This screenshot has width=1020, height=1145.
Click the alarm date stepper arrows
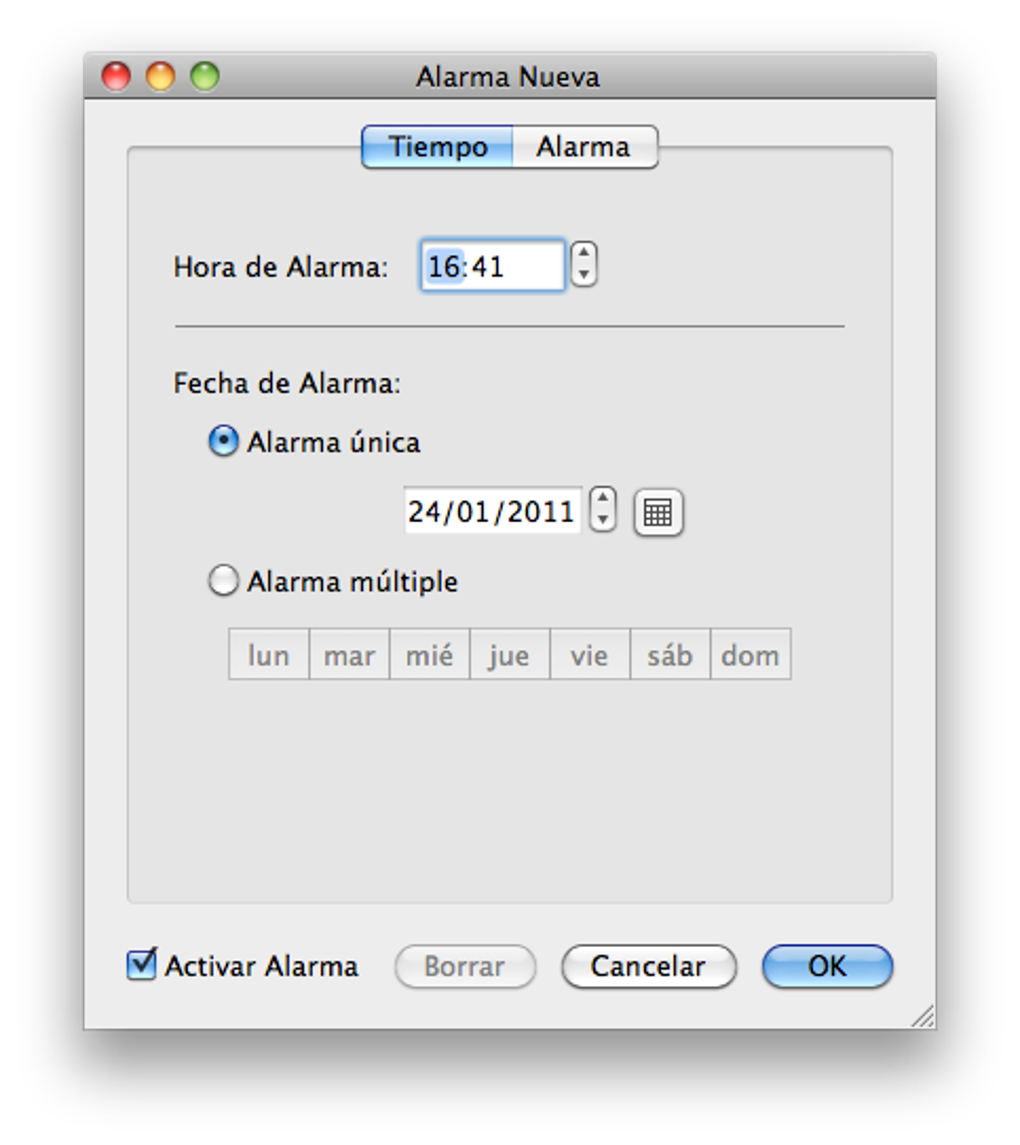click(x=602, y=510)
